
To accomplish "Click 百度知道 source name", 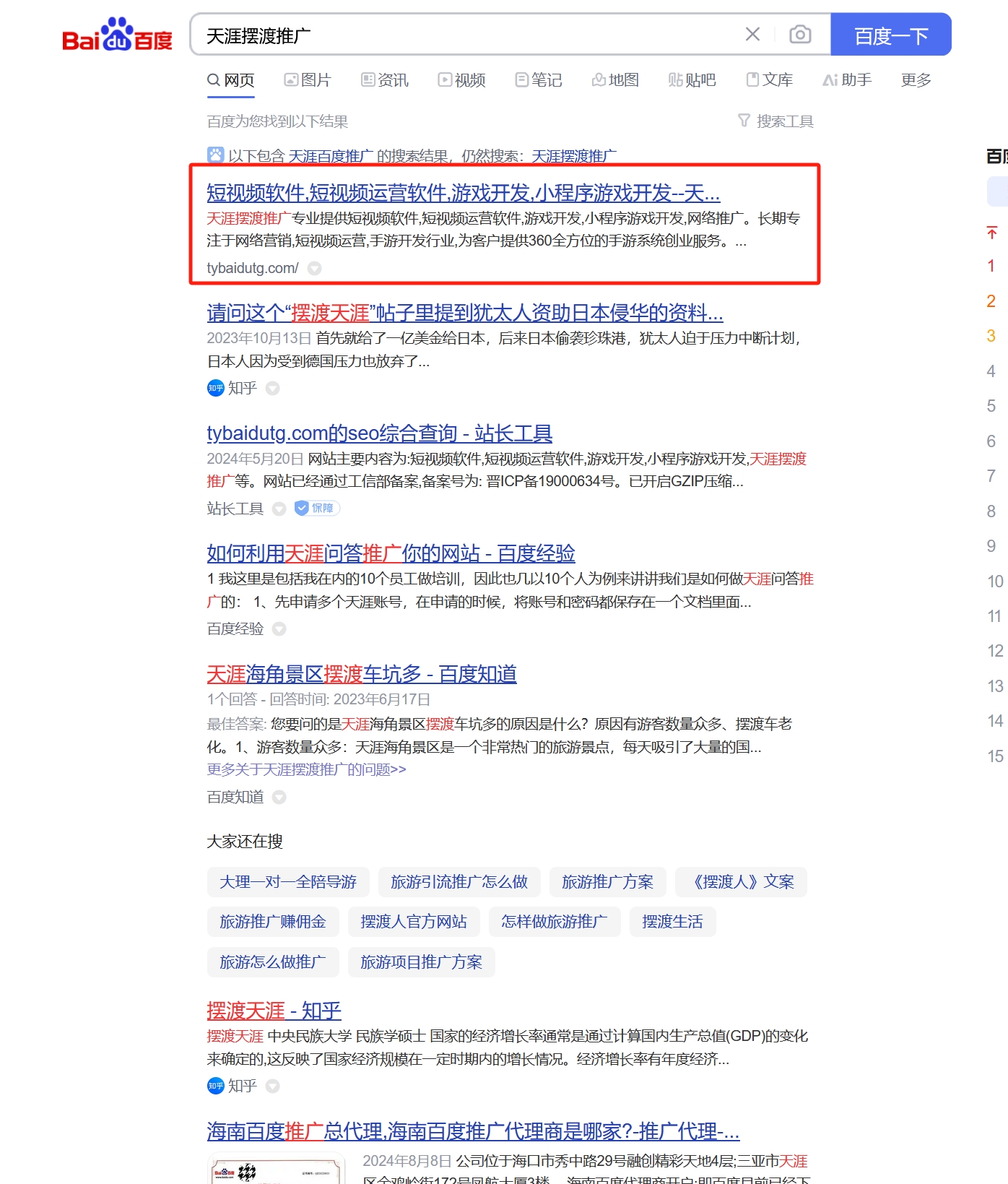I will (x=235, y=797).
